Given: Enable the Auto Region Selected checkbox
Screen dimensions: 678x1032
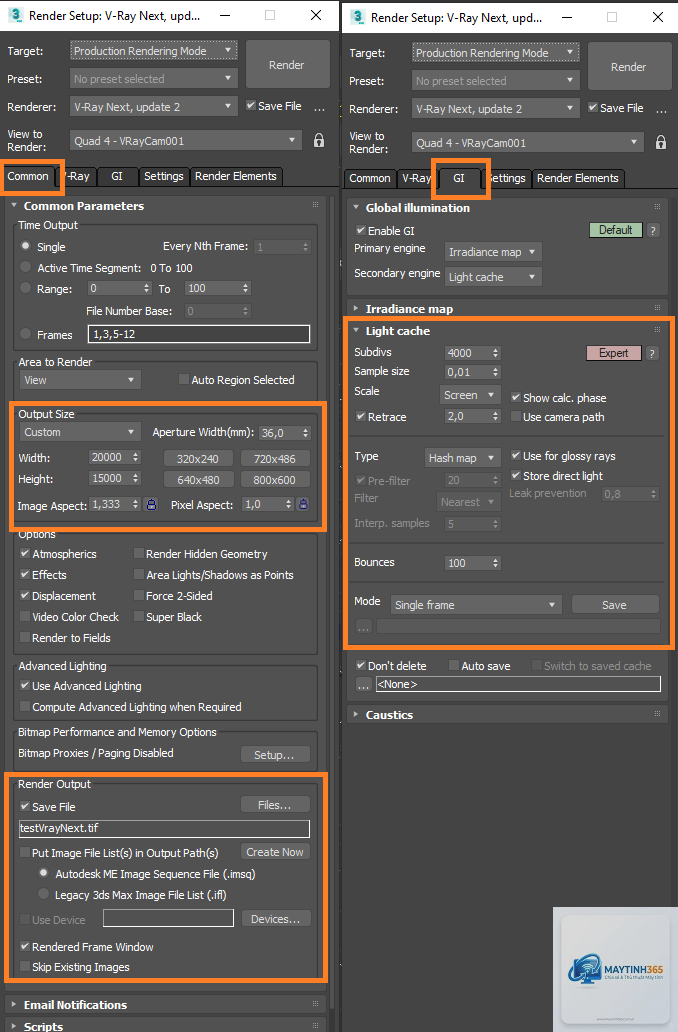Looking at the screenshot, I should (x=184, y=379).
